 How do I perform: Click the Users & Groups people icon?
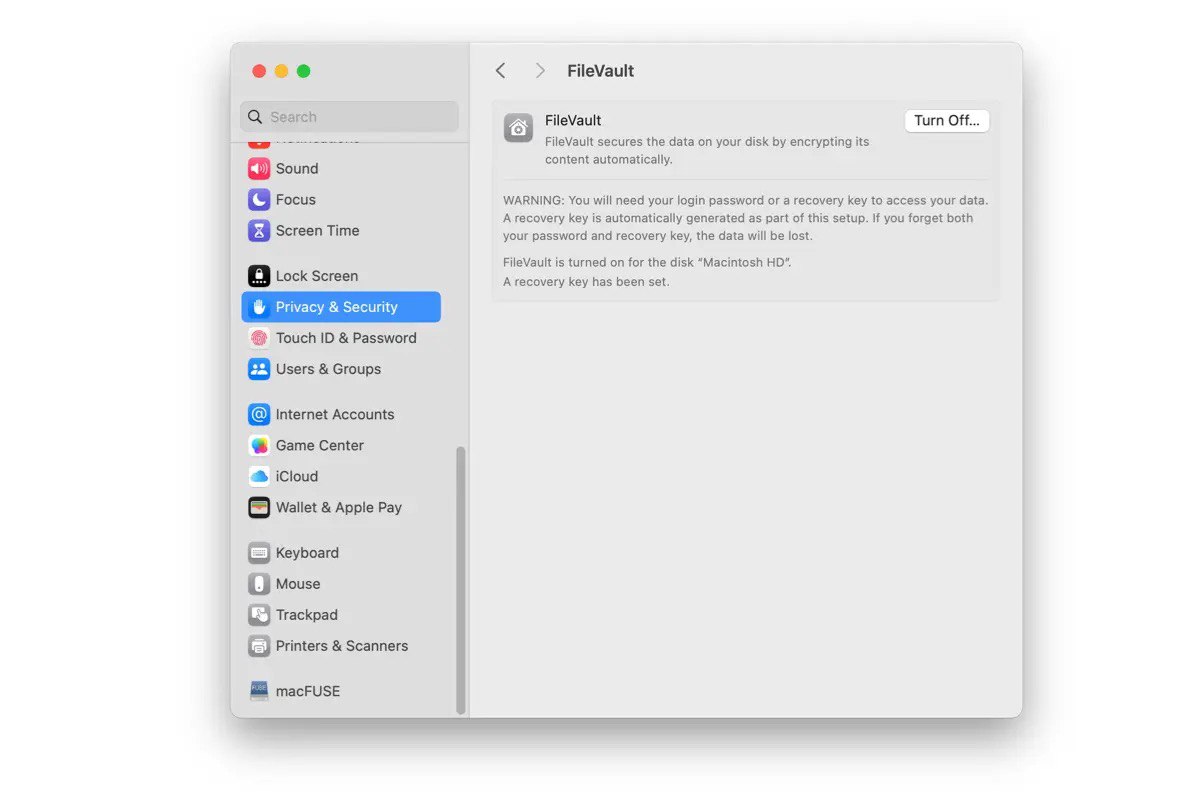click(x=259, y=369)
